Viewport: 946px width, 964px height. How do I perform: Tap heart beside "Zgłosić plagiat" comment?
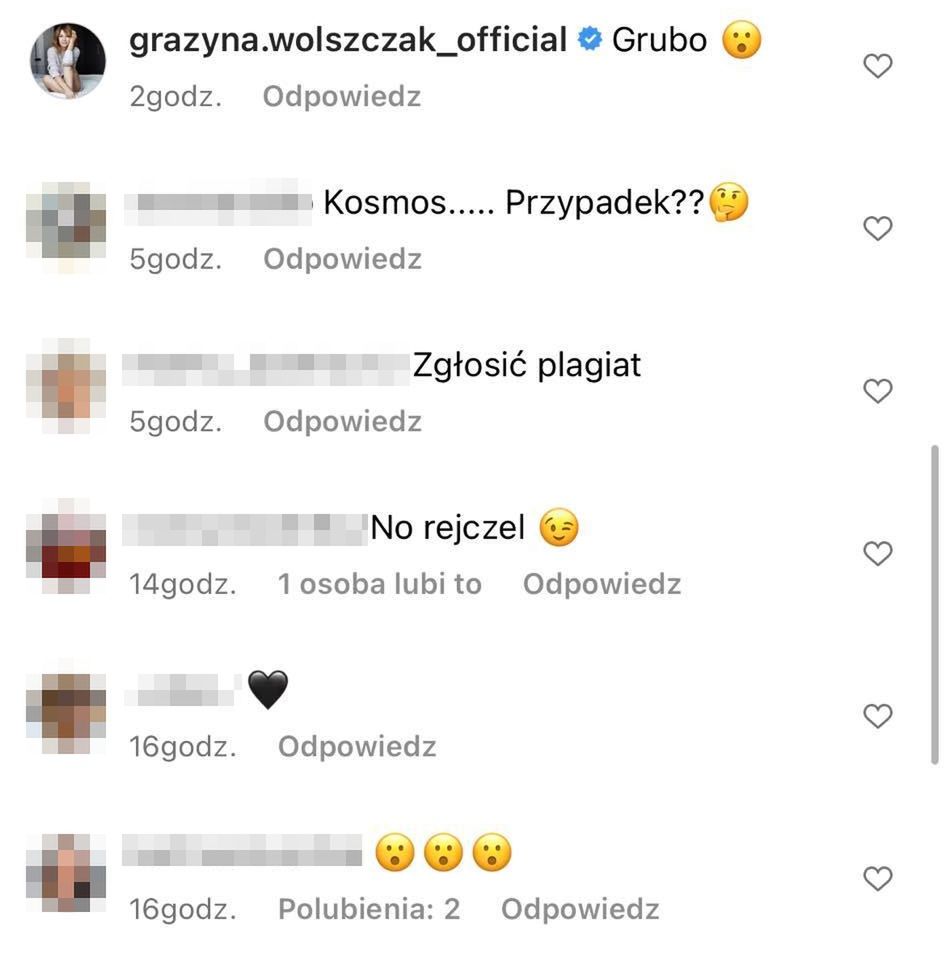[877, 391]
